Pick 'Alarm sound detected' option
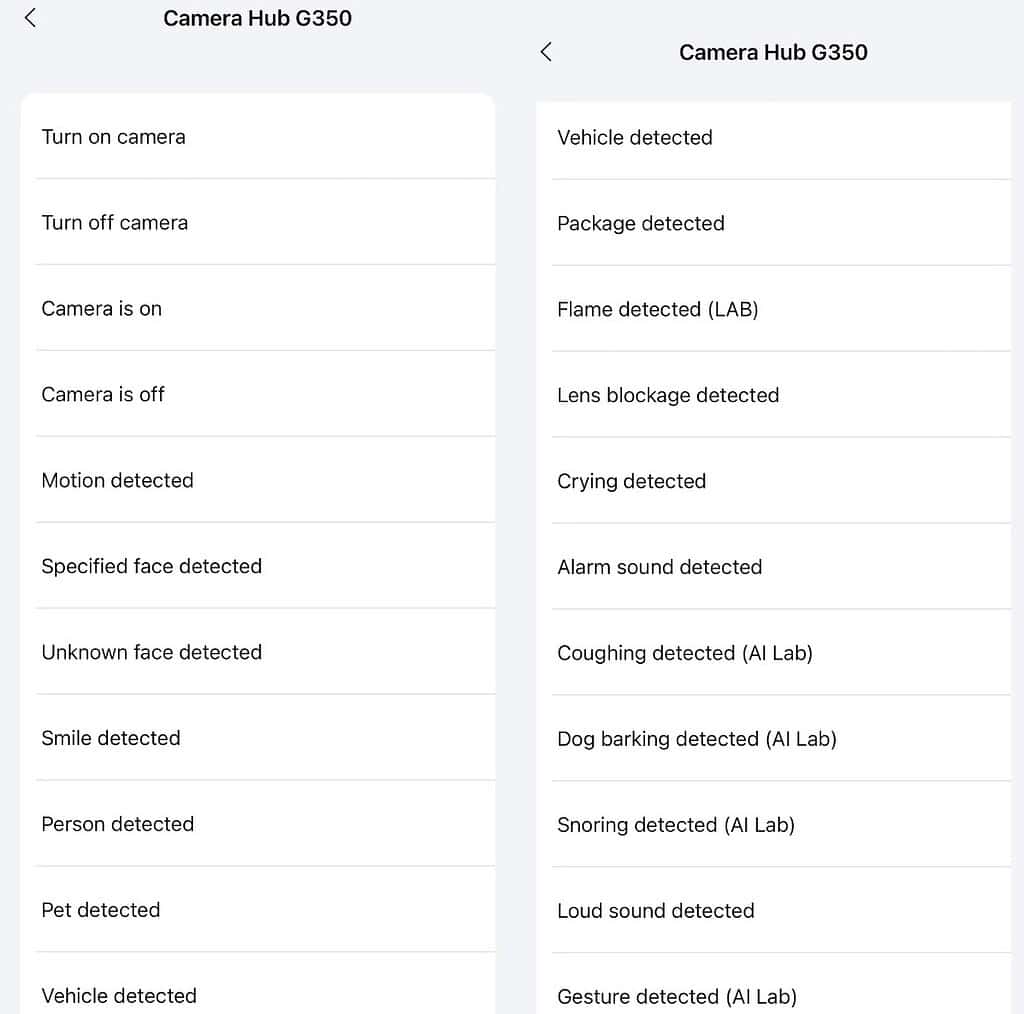 [x=660, y=567]
